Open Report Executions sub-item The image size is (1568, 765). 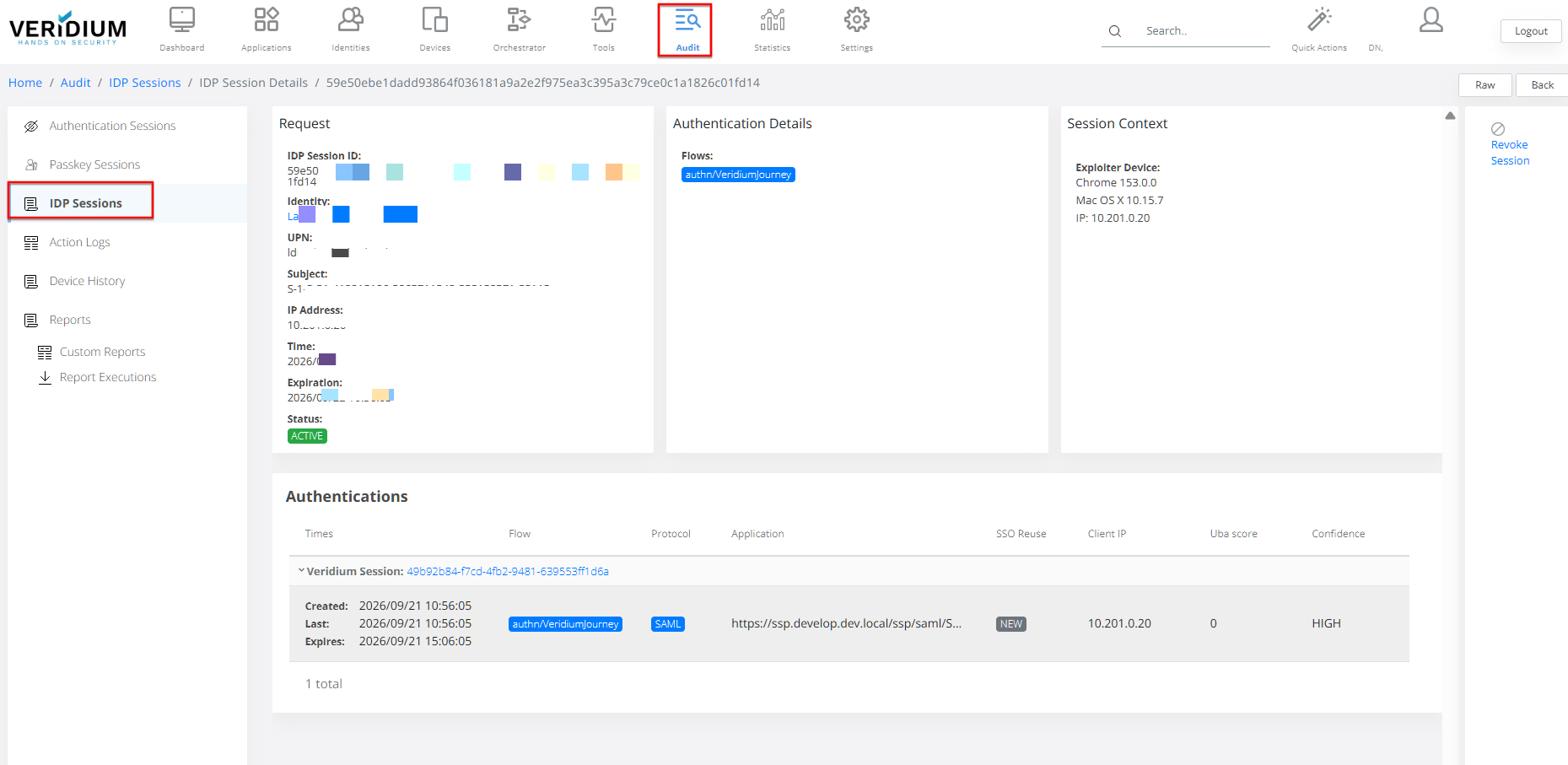tap(108, 377)
